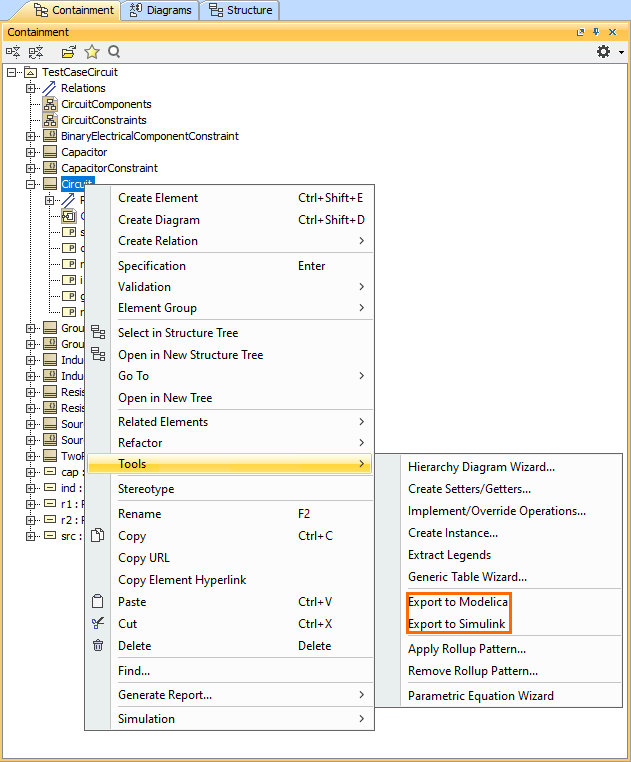Open the Related Elements submenu
631x762 pixels.
[229, 422]
